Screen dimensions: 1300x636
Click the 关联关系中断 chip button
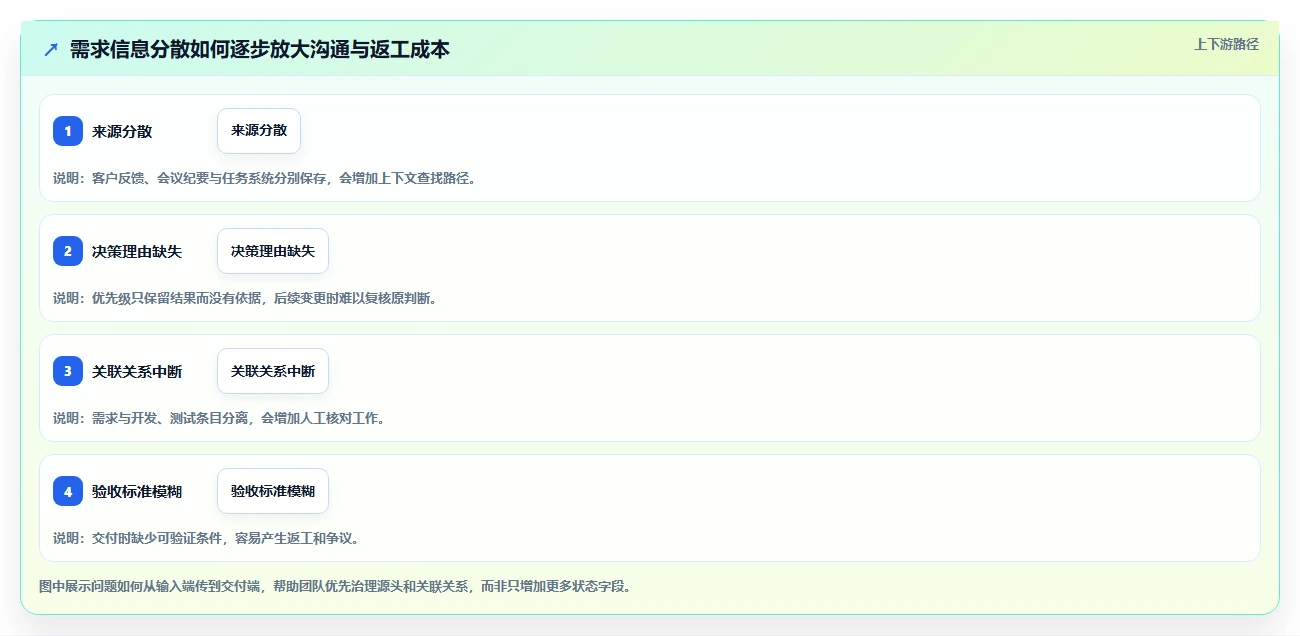coord(273,371)
